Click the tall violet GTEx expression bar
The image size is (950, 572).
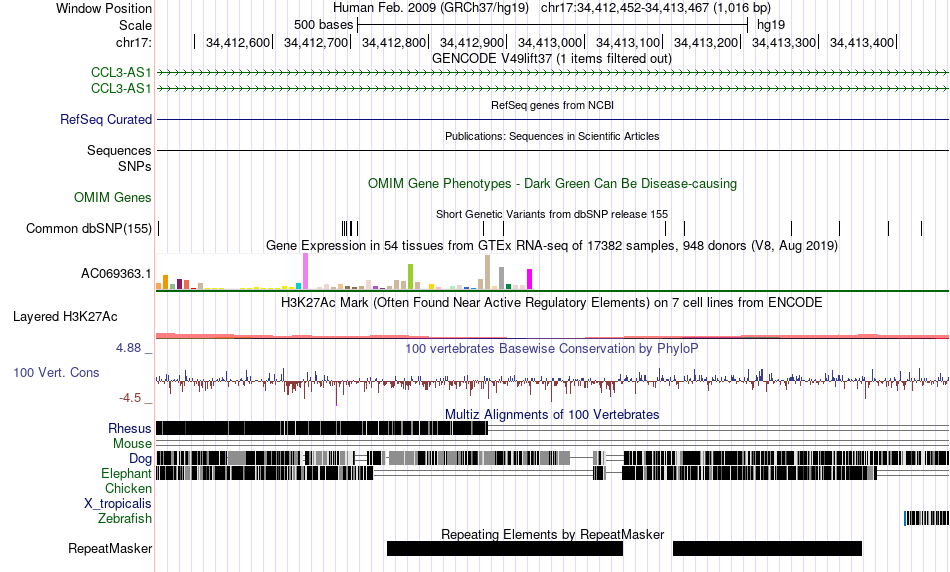pyautogui.click(x=305, y=271)
